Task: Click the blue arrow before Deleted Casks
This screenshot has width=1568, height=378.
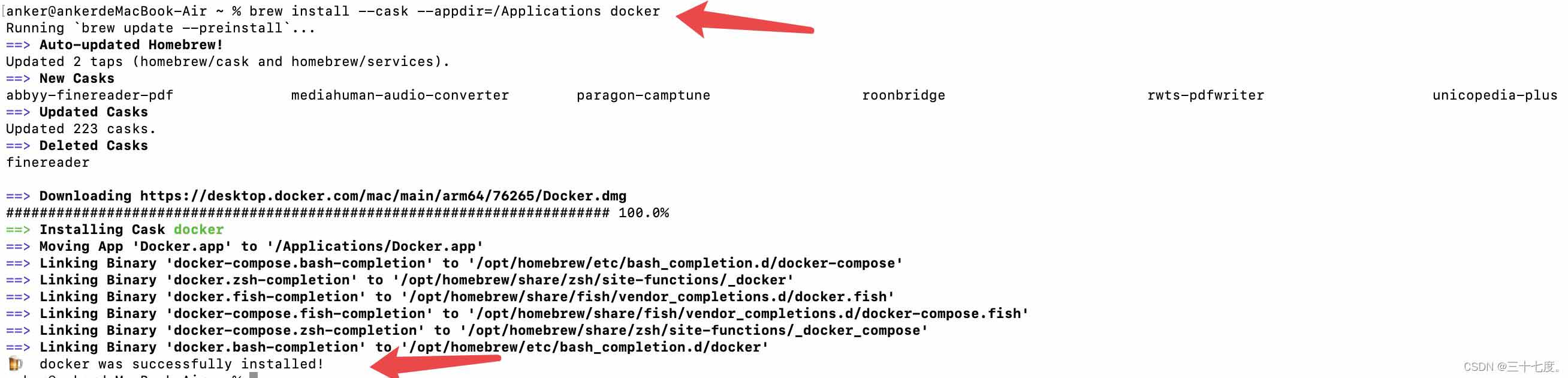Action: click(x=17, y=146)
